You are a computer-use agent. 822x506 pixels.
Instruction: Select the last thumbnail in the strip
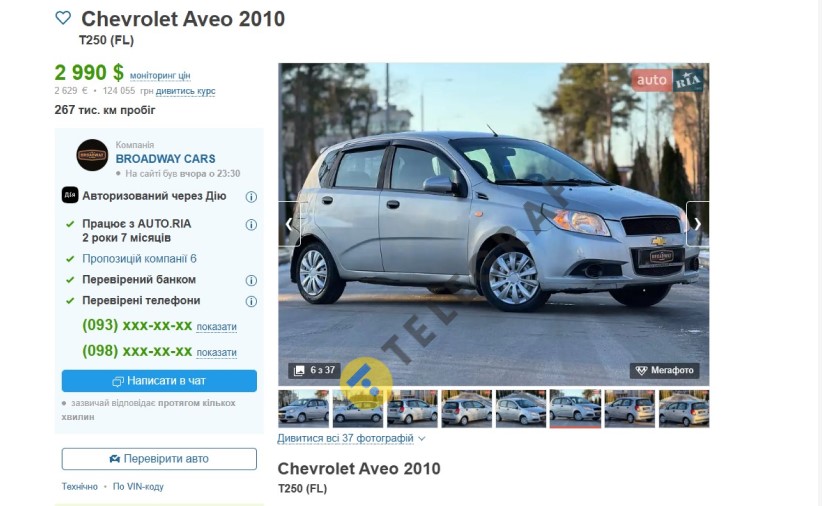(x=684, y=408)
